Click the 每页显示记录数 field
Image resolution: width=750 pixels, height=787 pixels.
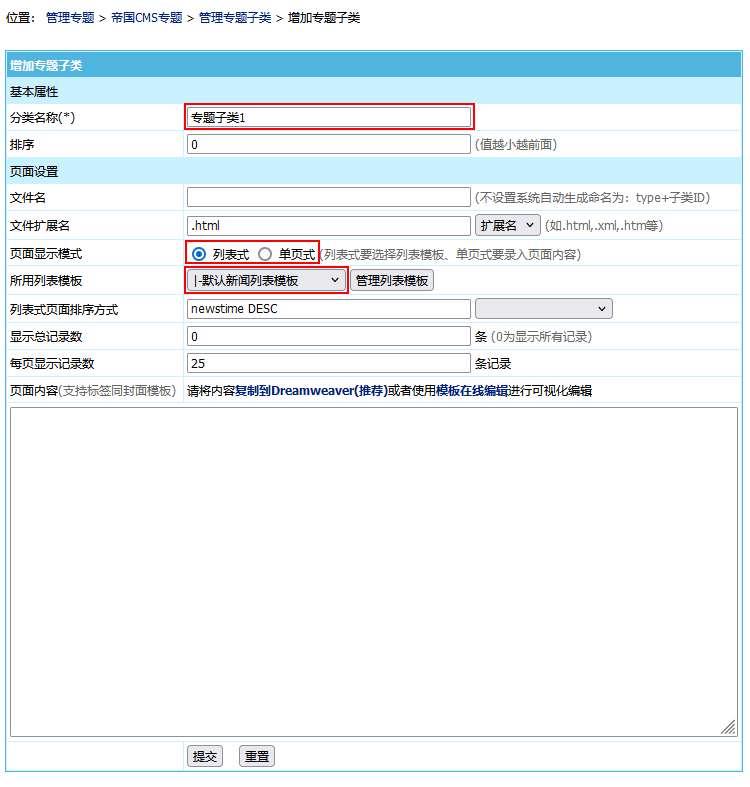(x=328, y=363)
